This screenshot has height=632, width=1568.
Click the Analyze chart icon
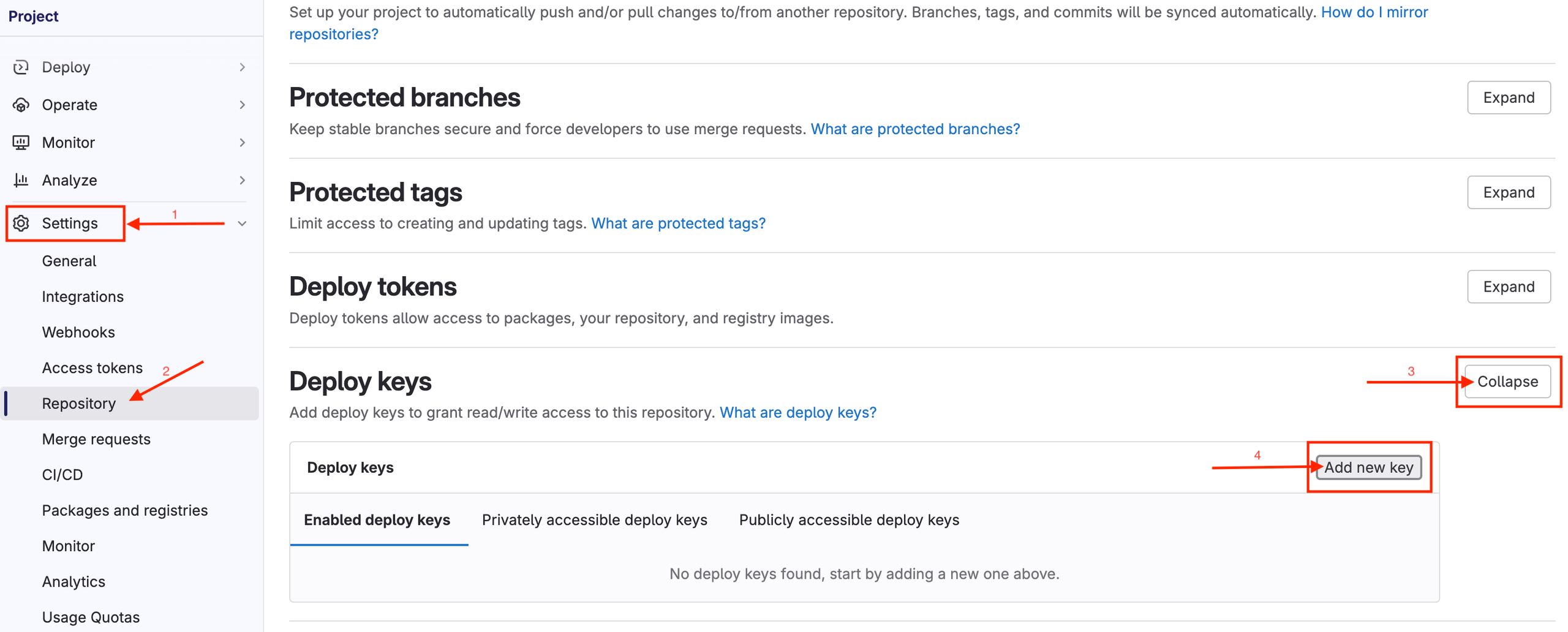(x=21, y=180)
